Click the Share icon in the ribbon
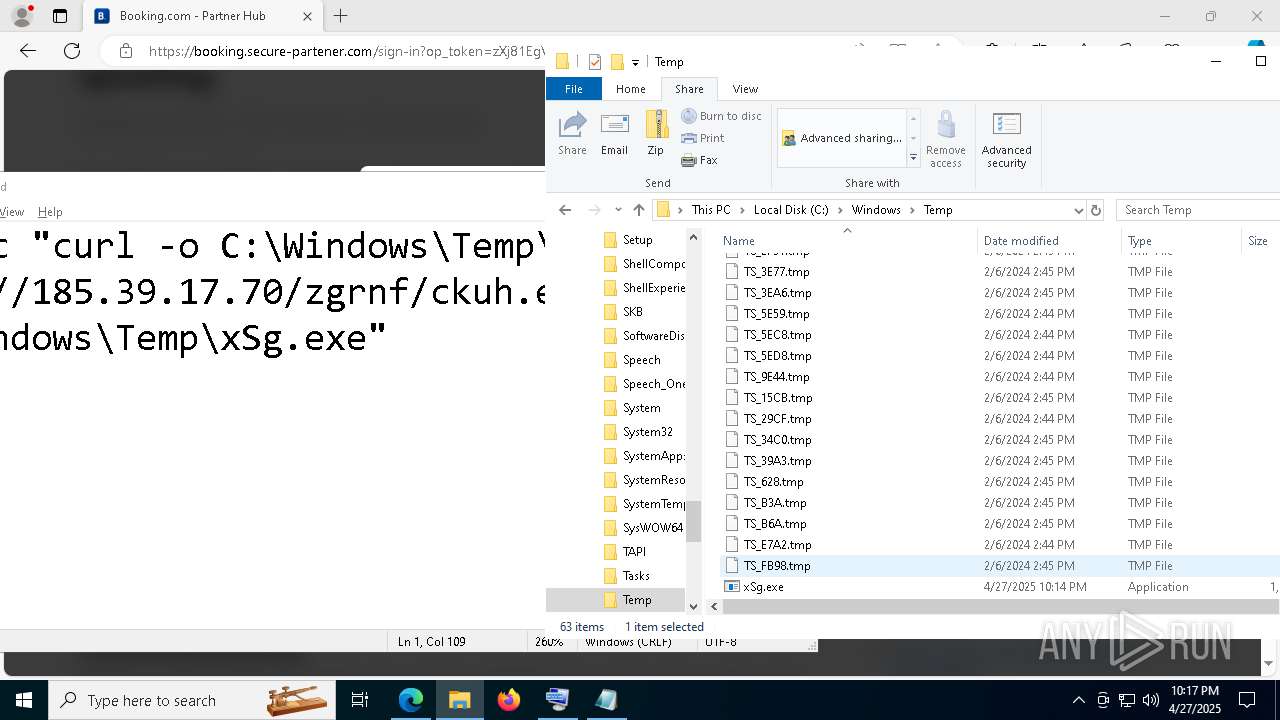 tap(572, 134)
